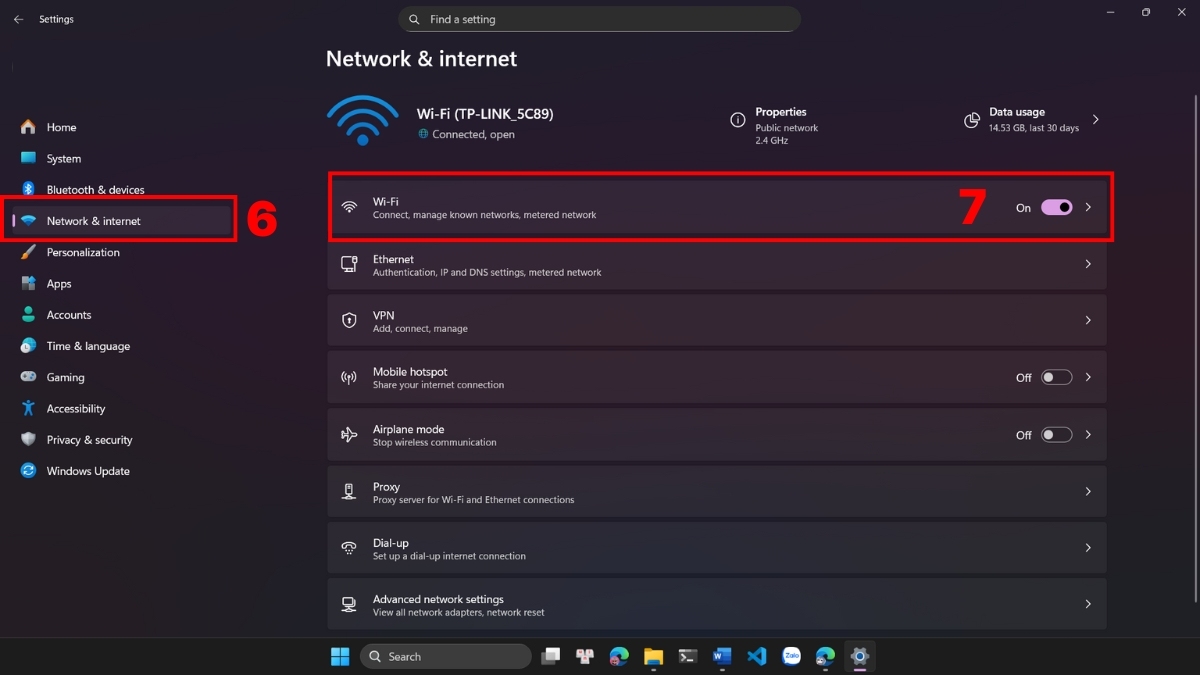Open Visual Studio Code from taskbar
The height and width of the screenshot is (675, 1200).
click(757, 656)
